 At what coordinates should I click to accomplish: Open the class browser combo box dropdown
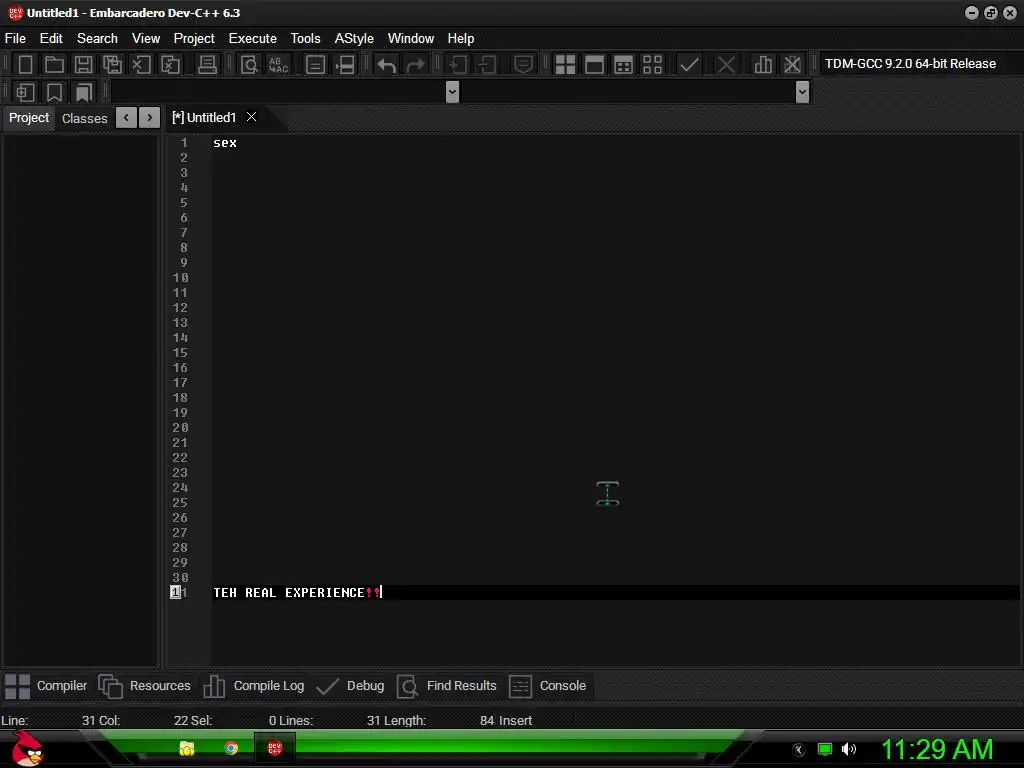(x=452, y=92)
